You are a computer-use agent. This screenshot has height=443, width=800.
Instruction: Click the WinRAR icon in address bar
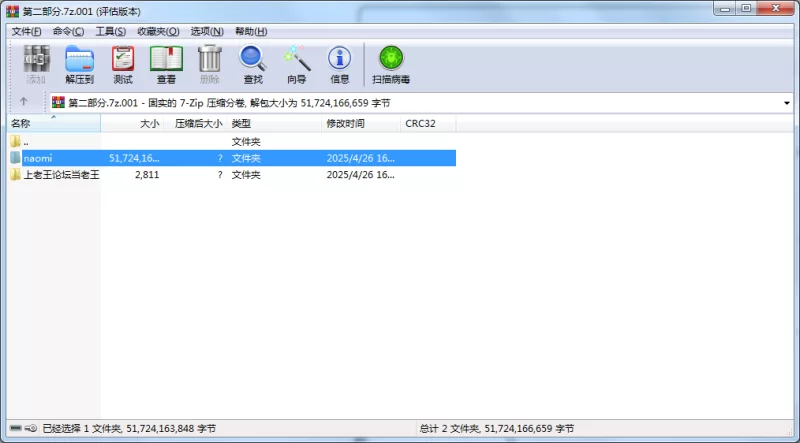point(58,103)
